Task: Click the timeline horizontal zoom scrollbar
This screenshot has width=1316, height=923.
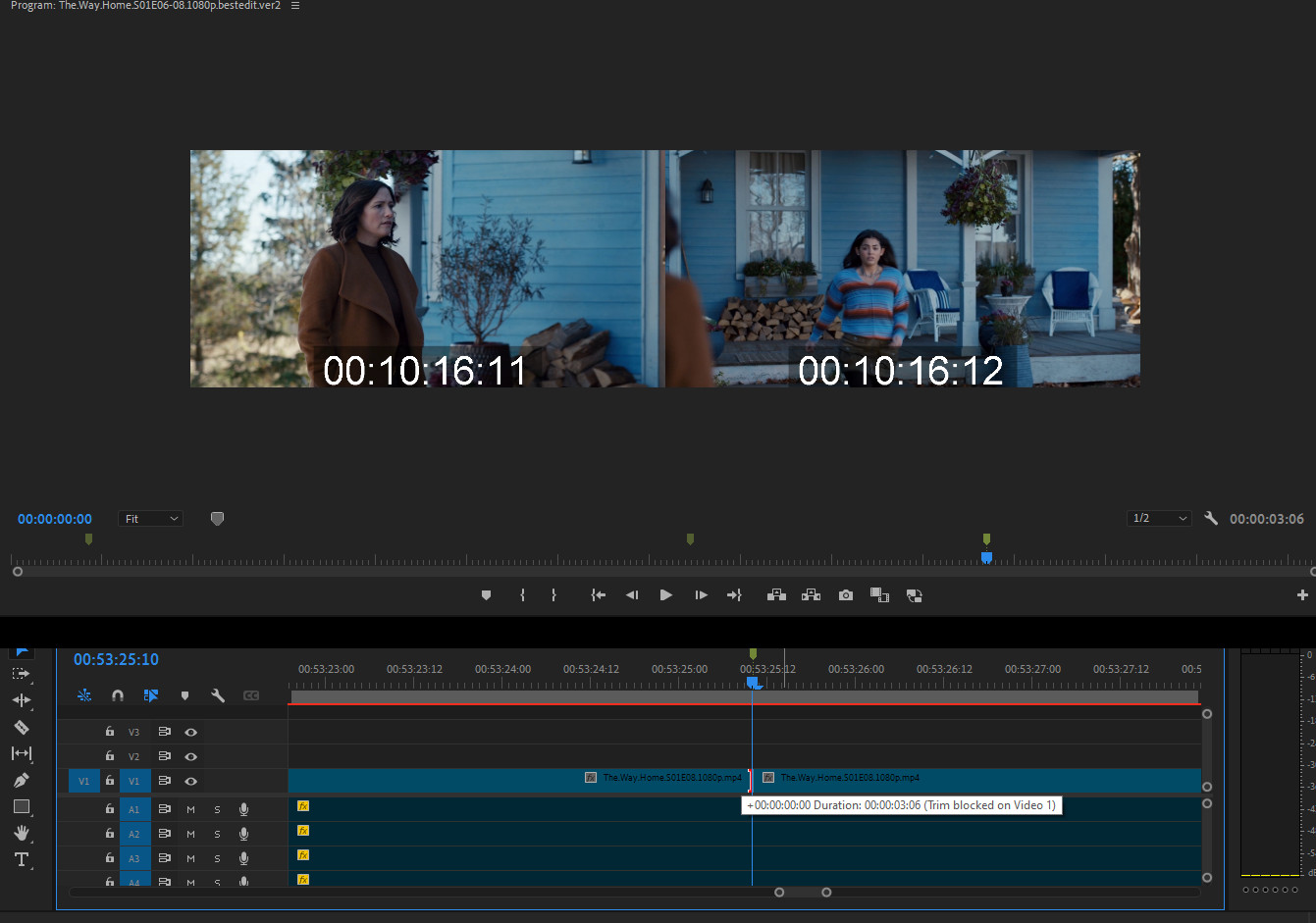Action: 803,893
